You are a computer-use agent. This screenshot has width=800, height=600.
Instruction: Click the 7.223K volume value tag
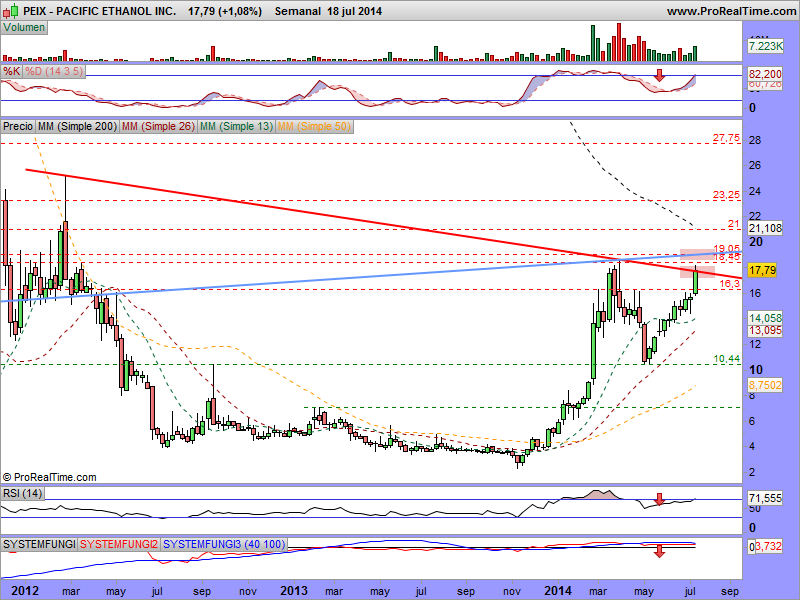(765, 46)
